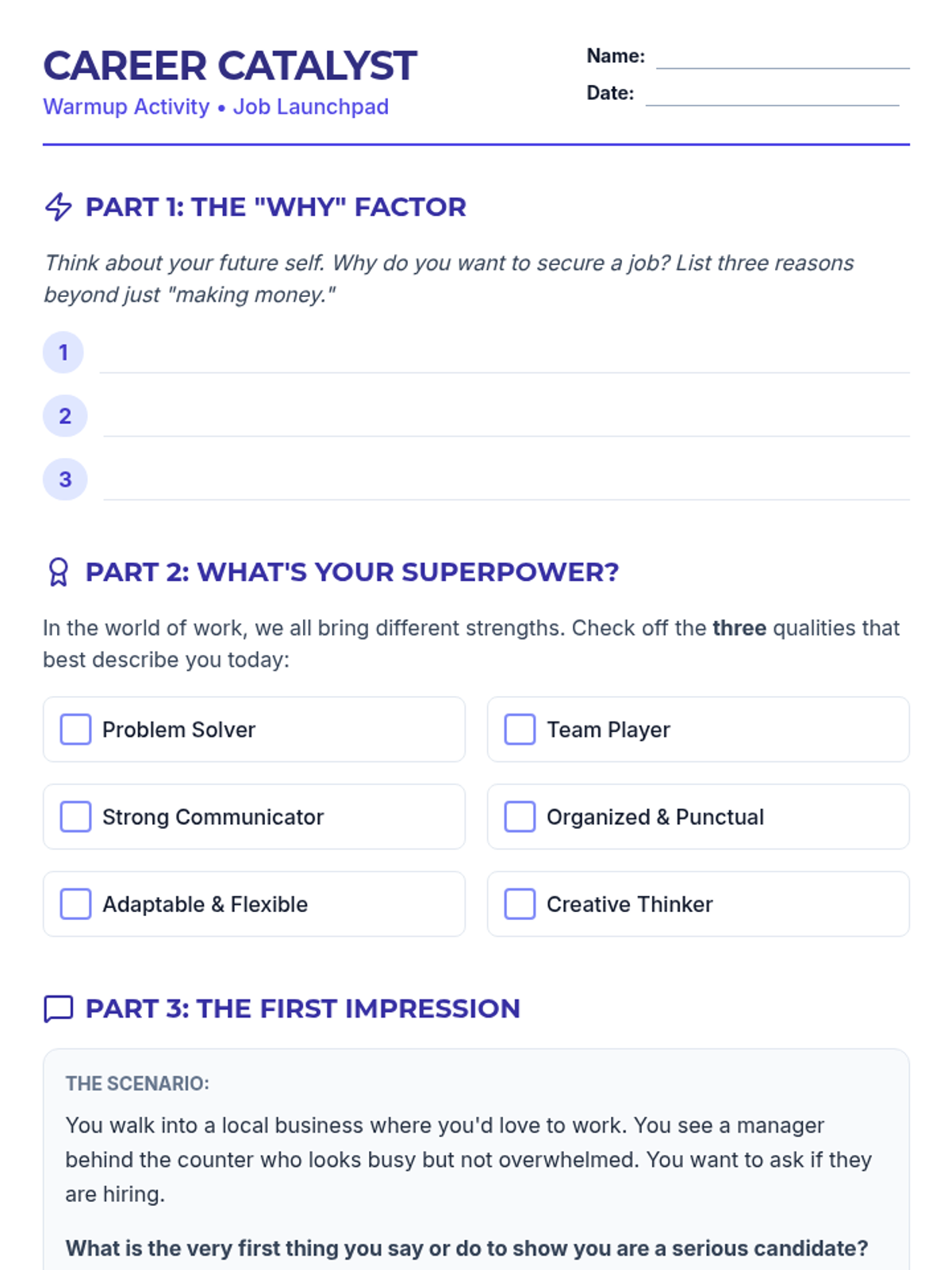Check the Team Player checkbox
The image size is (952, 1270).
(520, 729)
